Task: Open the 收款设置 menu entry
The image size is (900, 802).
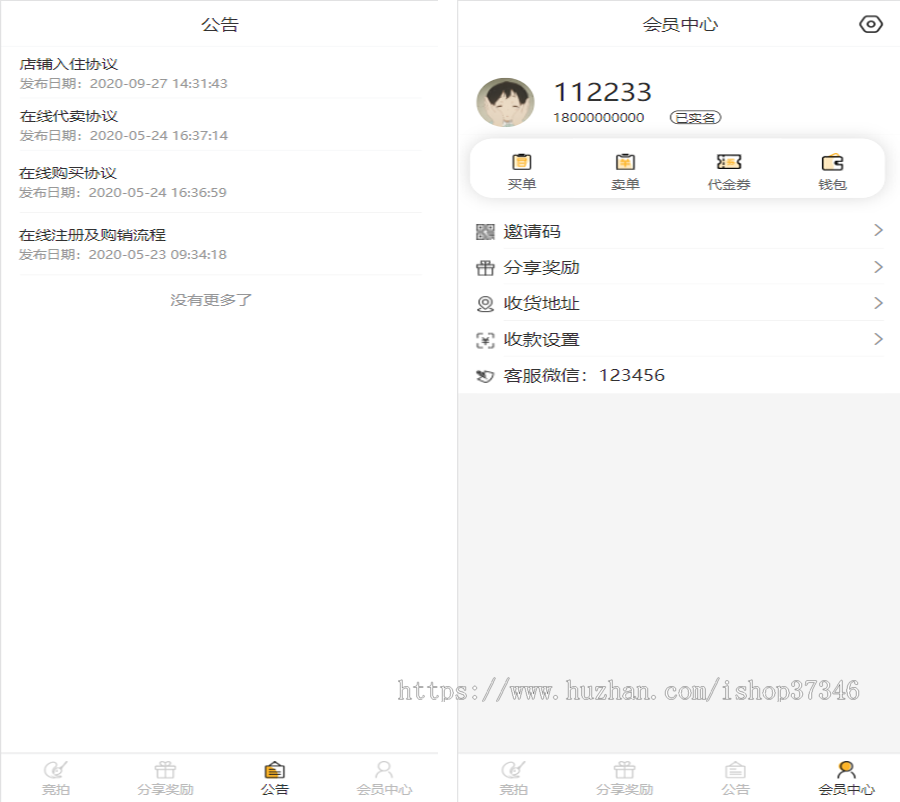Action: point(679,339)
